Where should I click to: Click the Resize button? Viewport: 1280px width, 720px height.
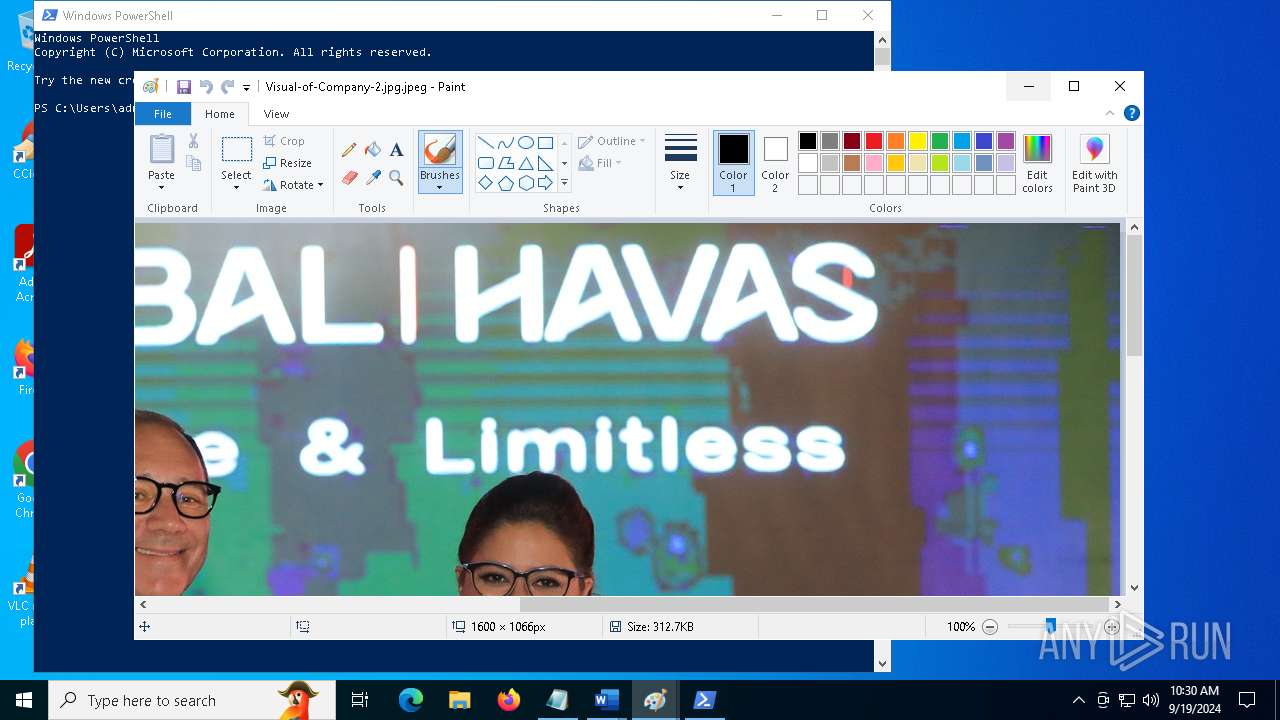[x=288, y=163]
